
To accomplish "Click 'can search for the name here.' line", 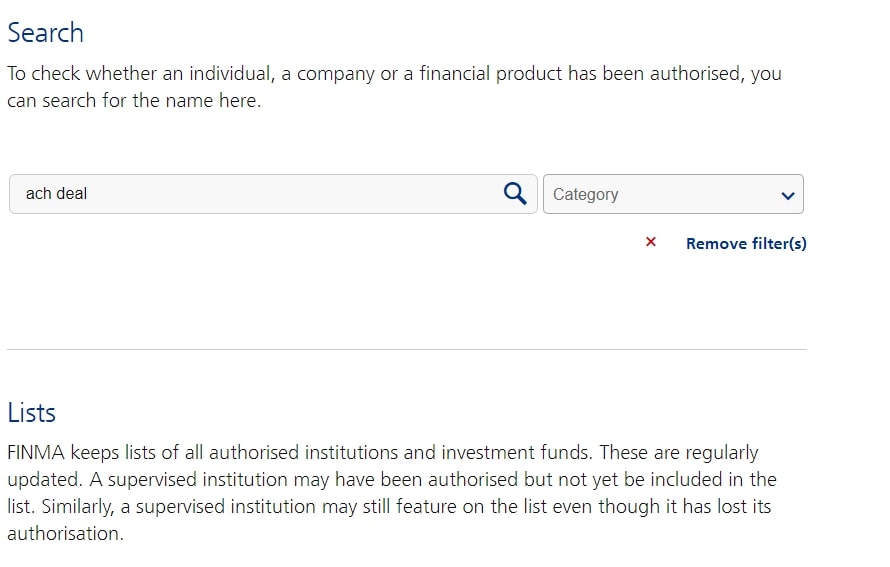I will pyautogui.click(x=134, y=100).
